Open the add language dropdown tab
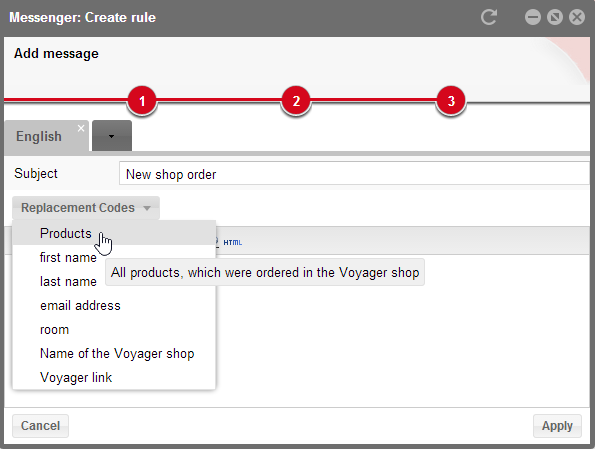The image size is (595, 449). [112, 136]
